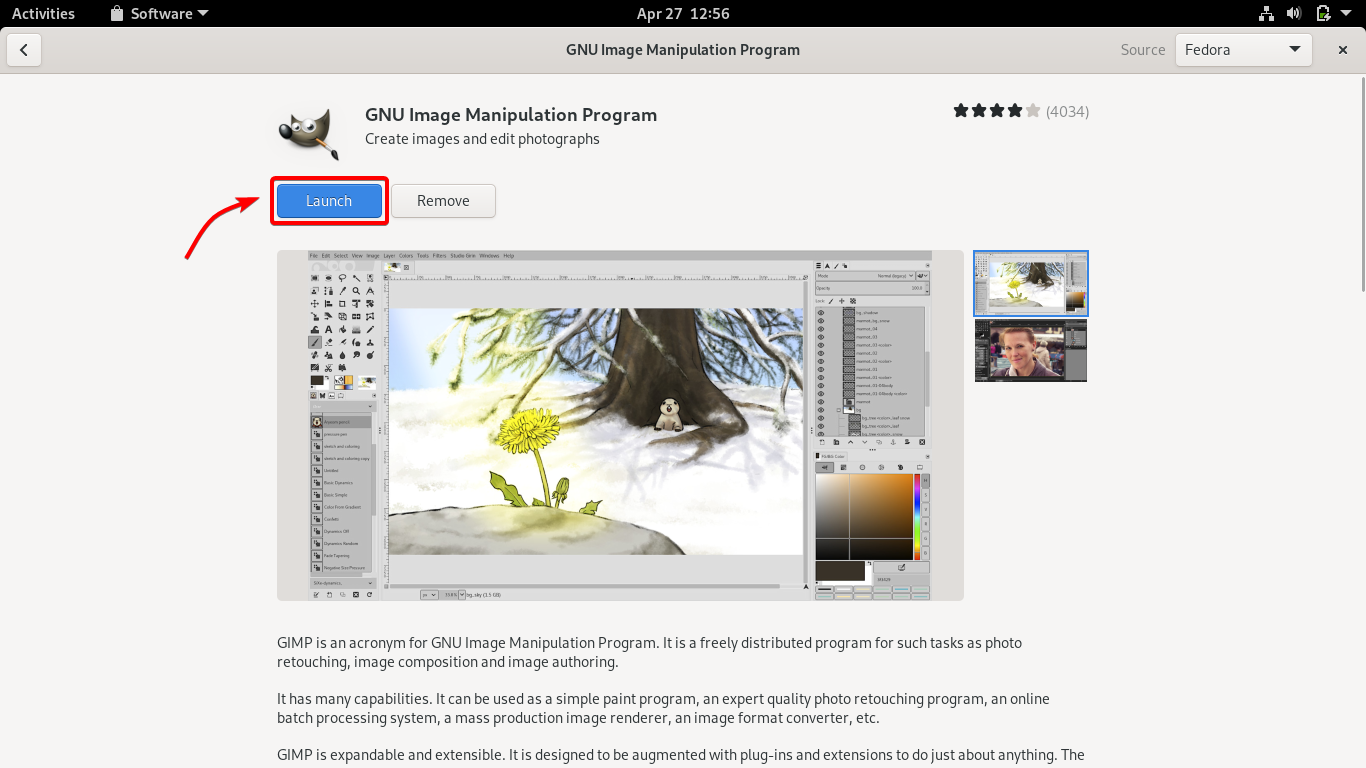Select the second screenshot thumbnail with a face
Image resolution: width=1366 pixels, height=768 pixels.
click(x=1031, y=351)
